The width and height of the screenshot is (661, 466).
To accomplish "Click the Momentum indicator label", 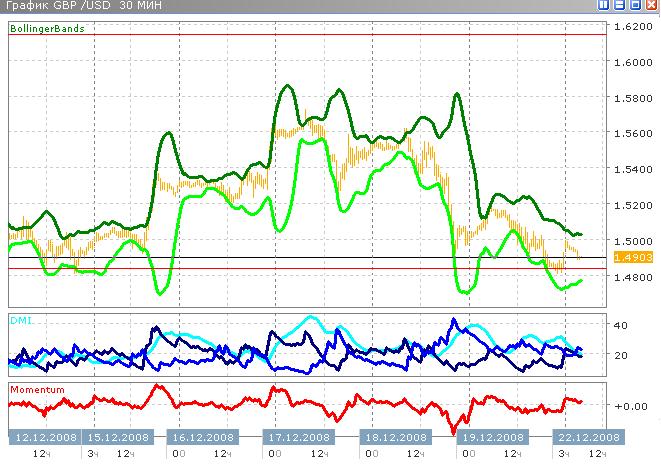I will coord(37,388).
